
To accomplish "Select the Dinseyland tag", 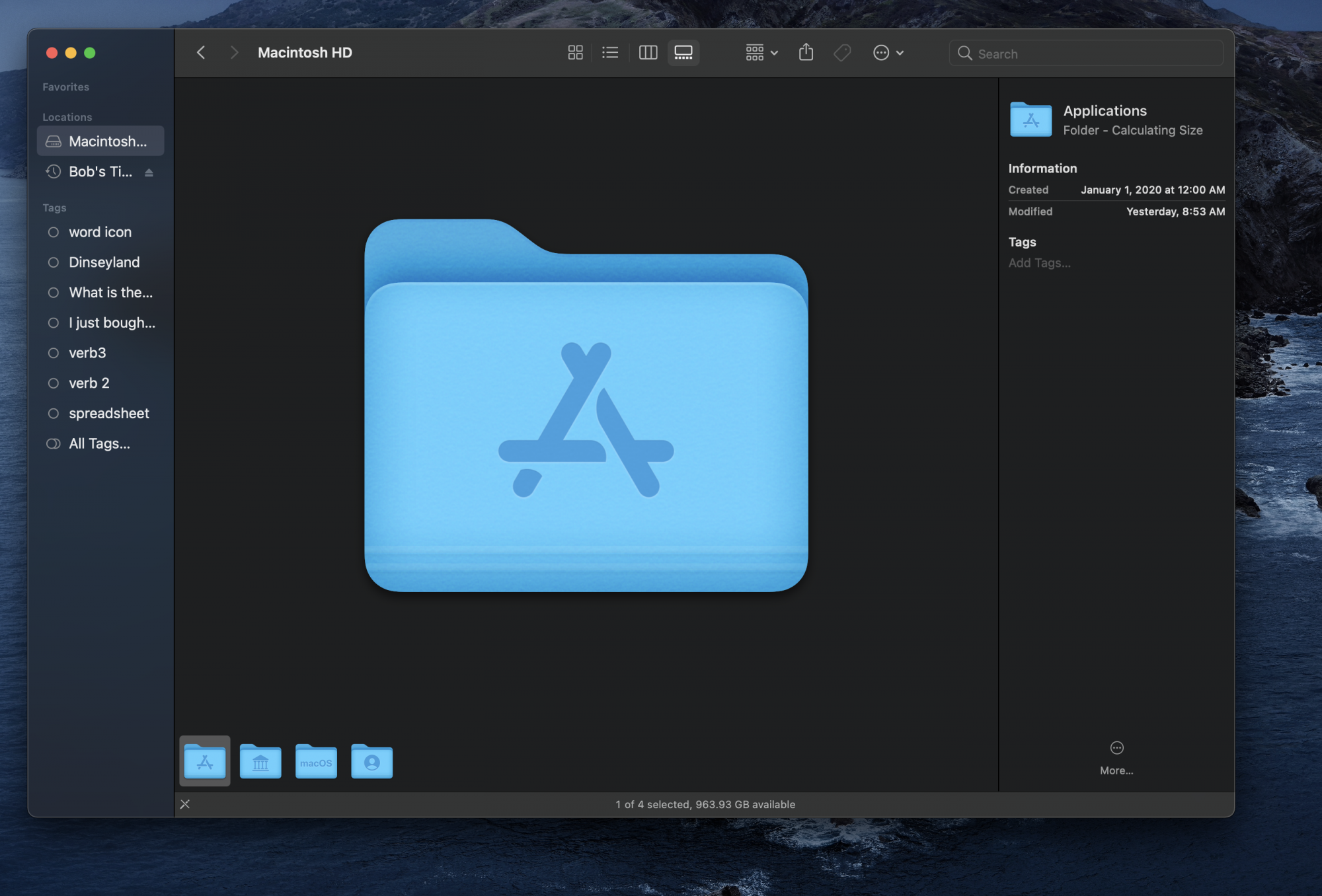I will point(100,262).
